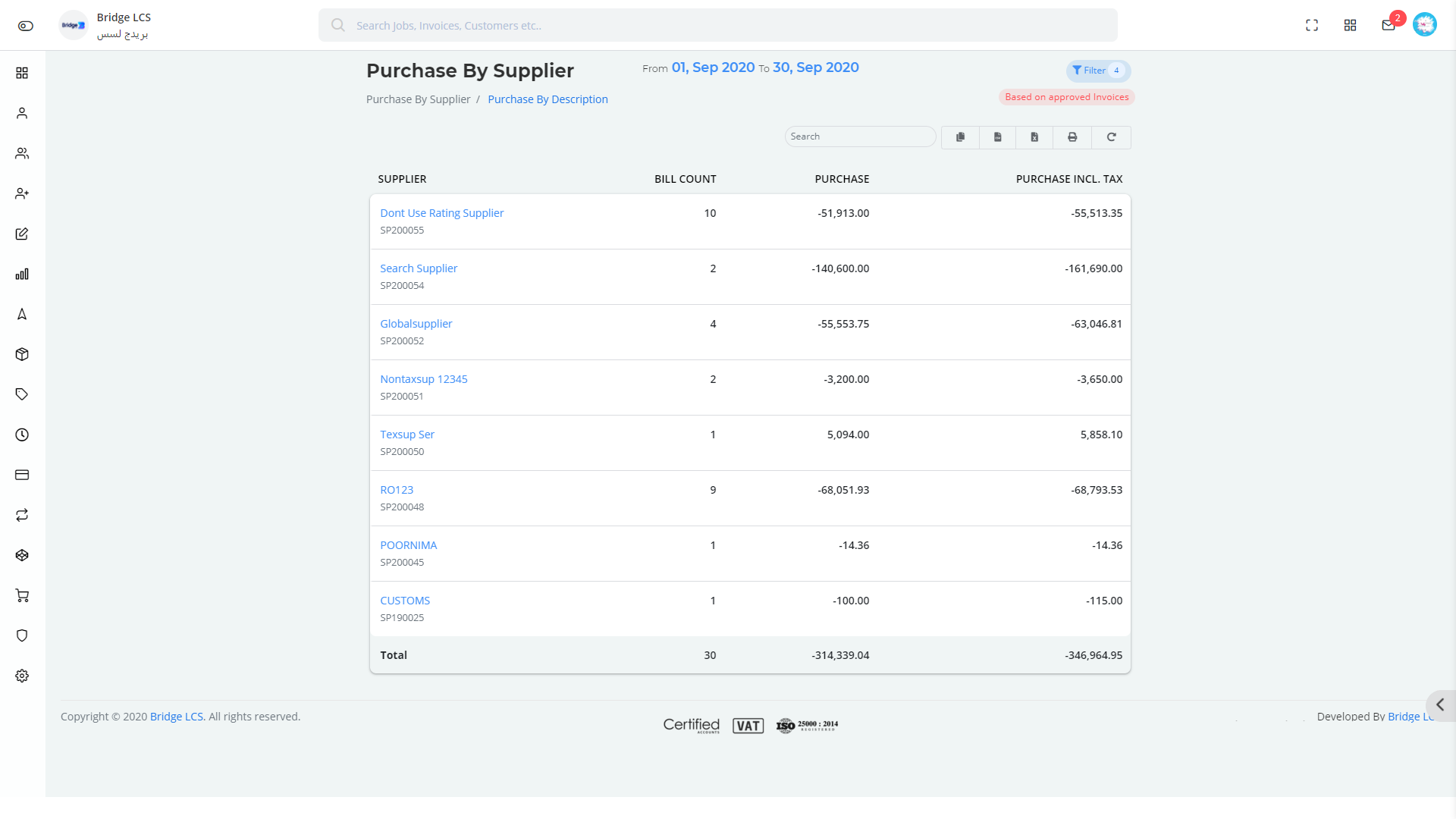Click the dashboard/grid view icon
The height and width of the screenshot is (819, 1456).
point(1349,25)
